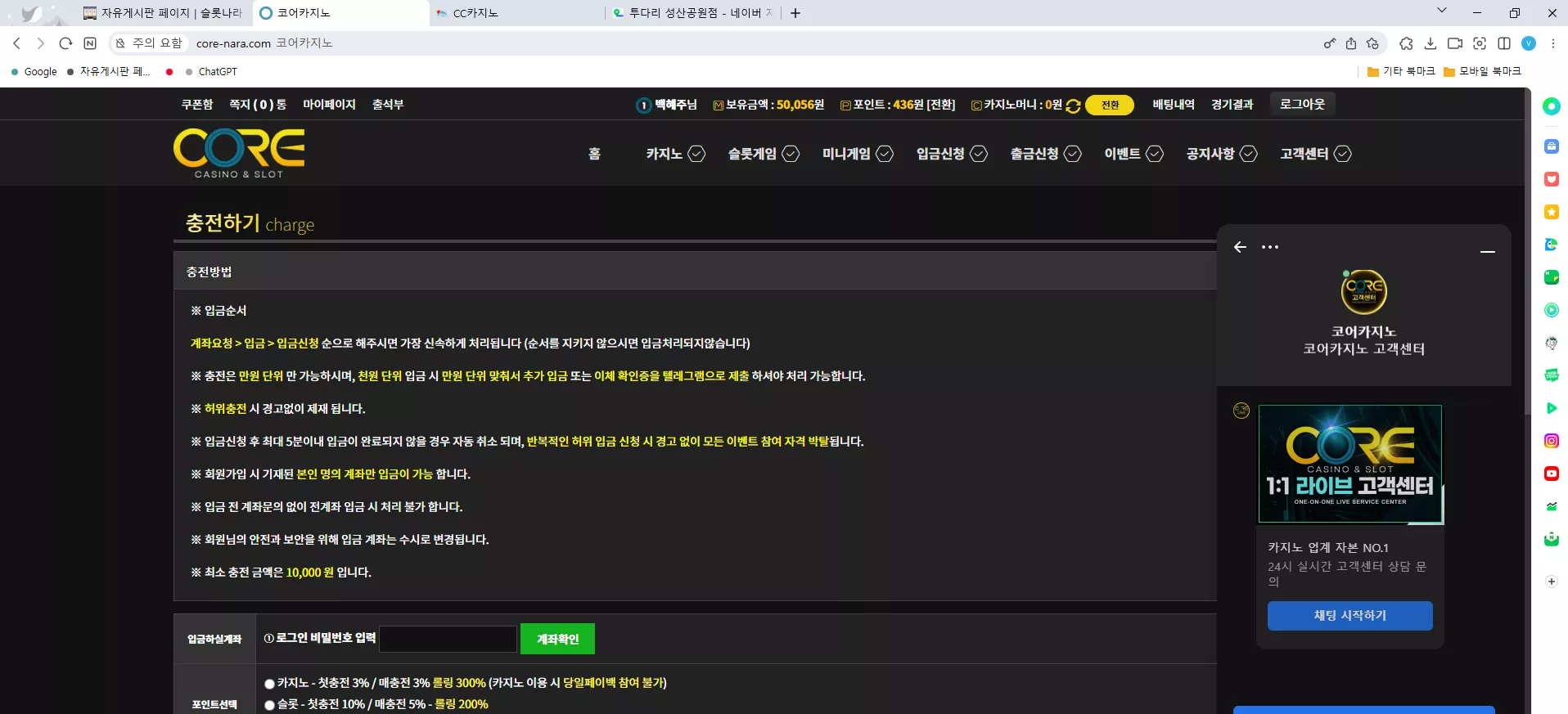
Task: Open the red Pocket-style sidebar icon
Action: 1552,179
